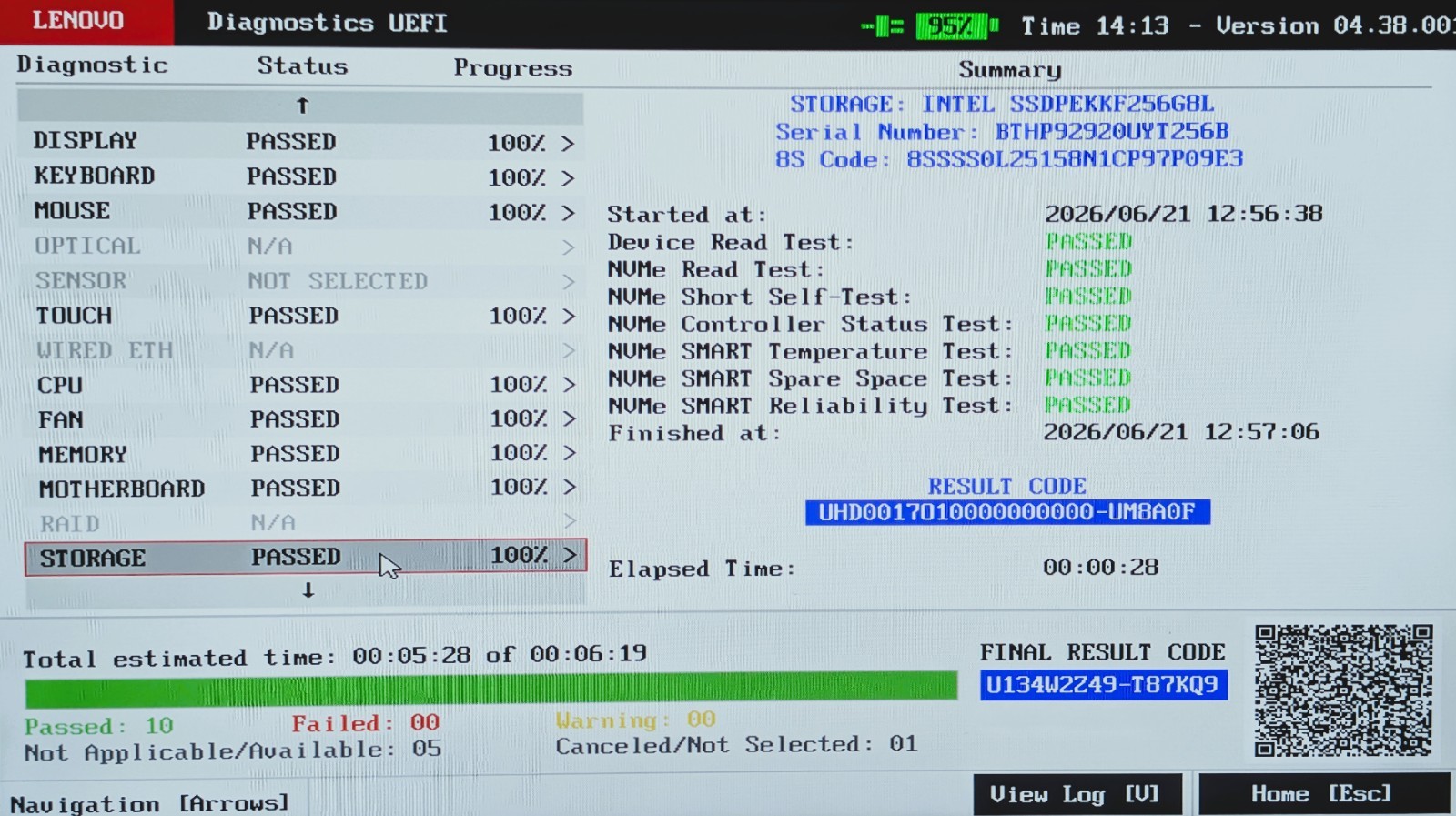Click the final result QR code
The image size is (1456, 816).
pyautogui.click(x=1343, y=690)
